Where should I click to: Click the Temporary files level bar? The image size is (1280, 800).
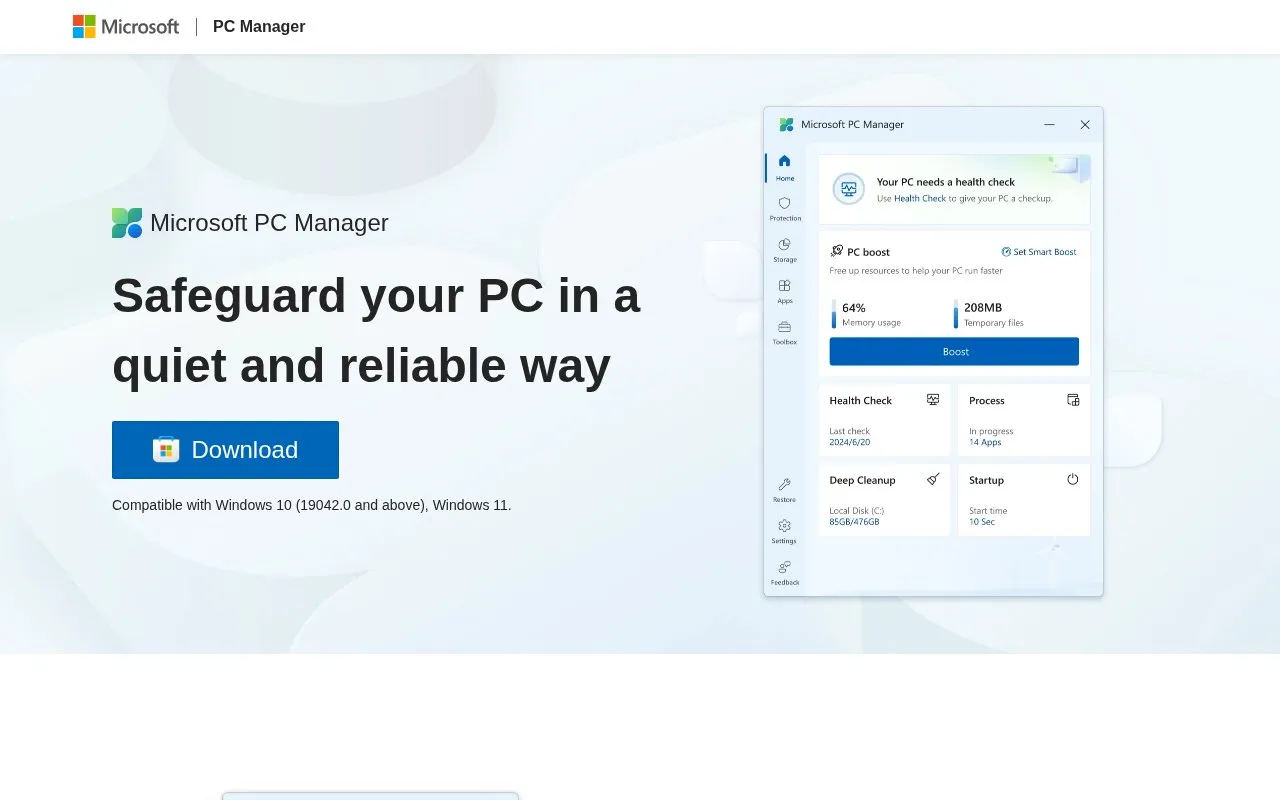955,314
